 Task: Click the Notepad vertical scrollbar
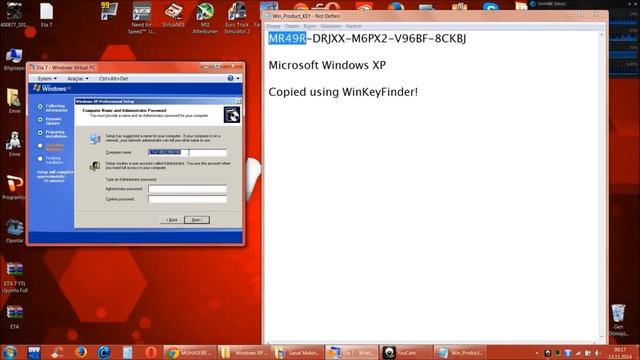[x=601, y=186]
